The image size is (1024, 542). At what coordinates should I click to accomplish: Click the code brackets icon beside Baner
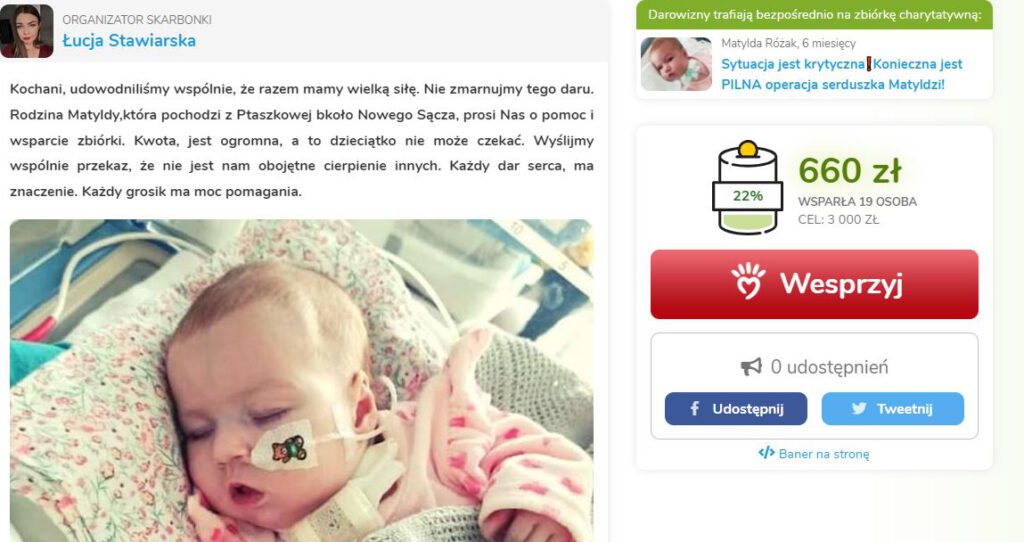pos(766,453)
